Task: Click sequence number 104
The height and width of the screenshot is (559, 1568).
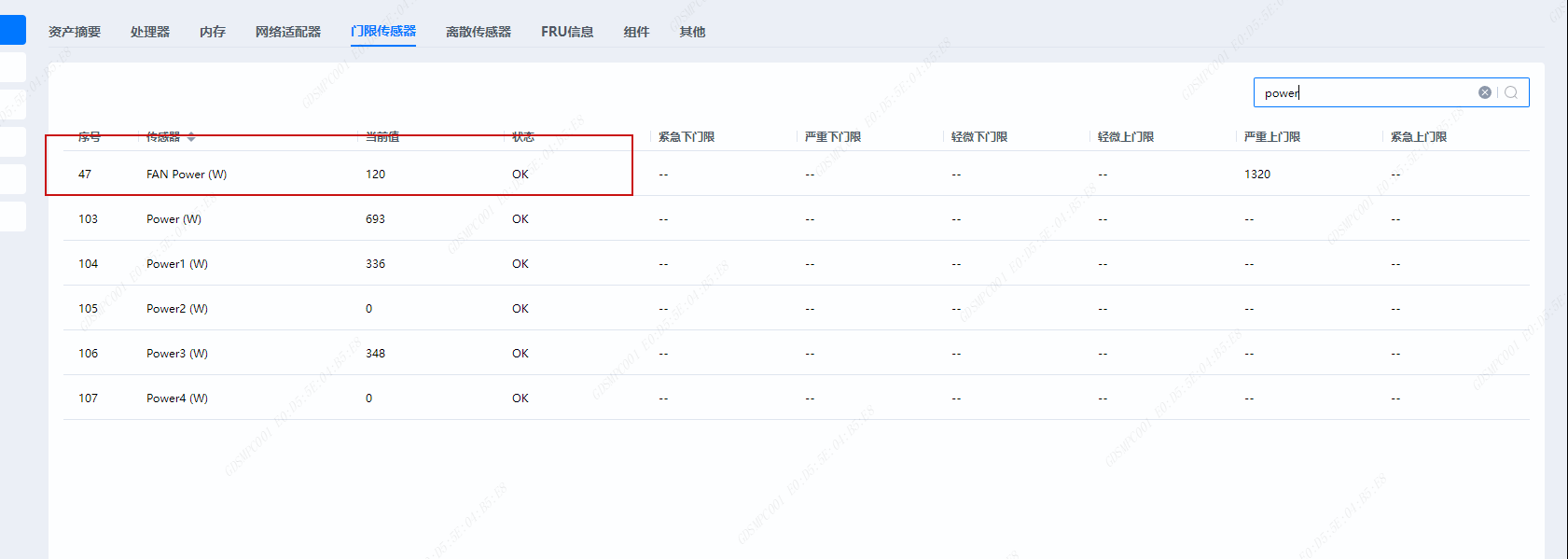Action: click(x=88, y=264)
